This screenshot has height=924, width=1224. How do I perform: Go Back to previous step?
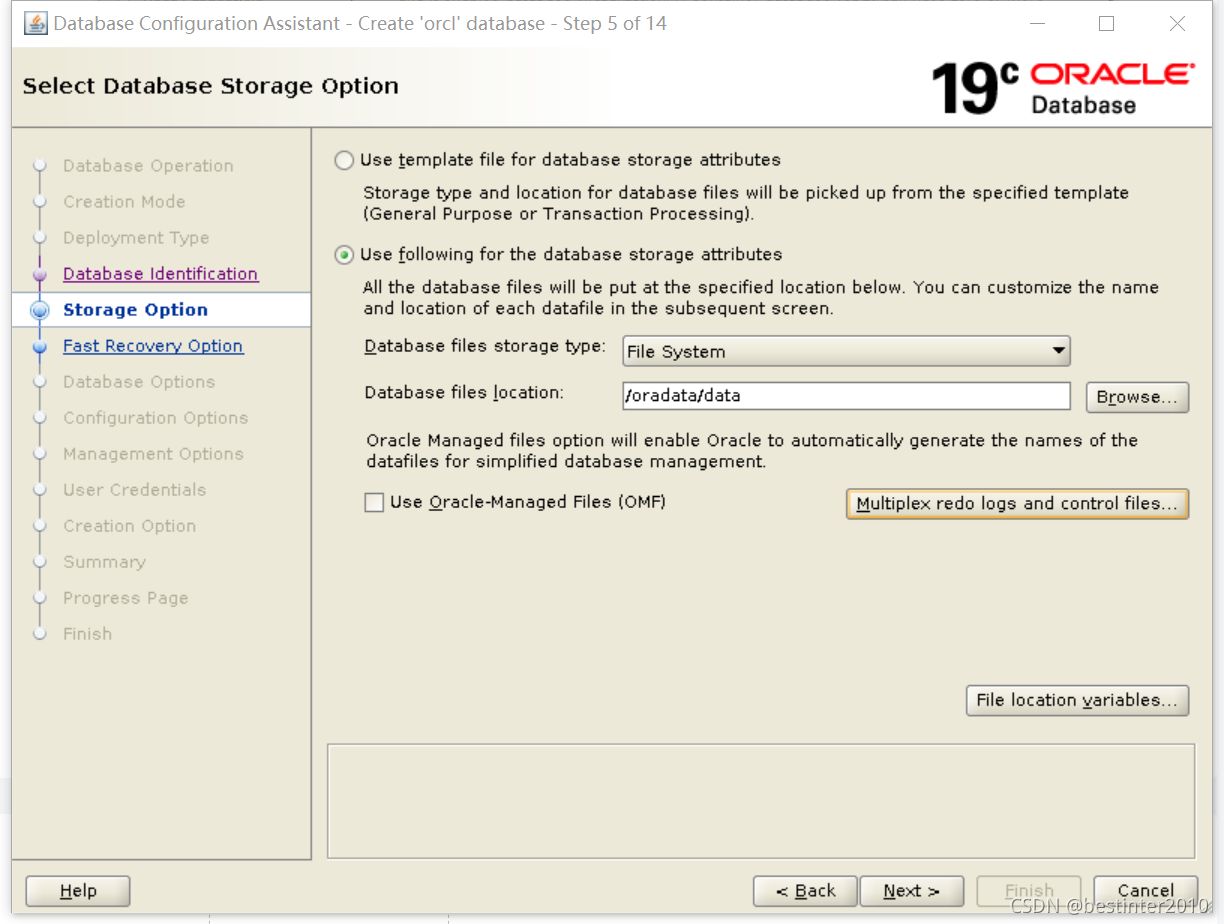[x=805, y=891]
